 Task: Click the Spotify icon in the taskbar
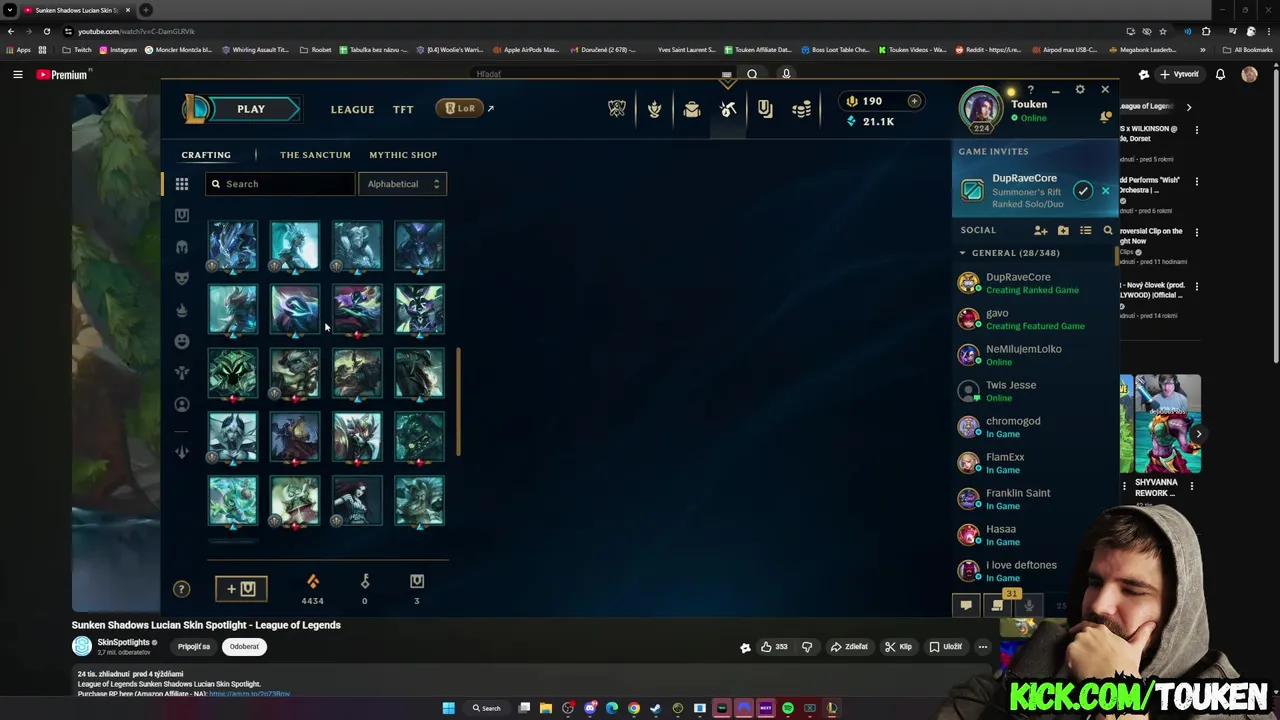[788, 708]
